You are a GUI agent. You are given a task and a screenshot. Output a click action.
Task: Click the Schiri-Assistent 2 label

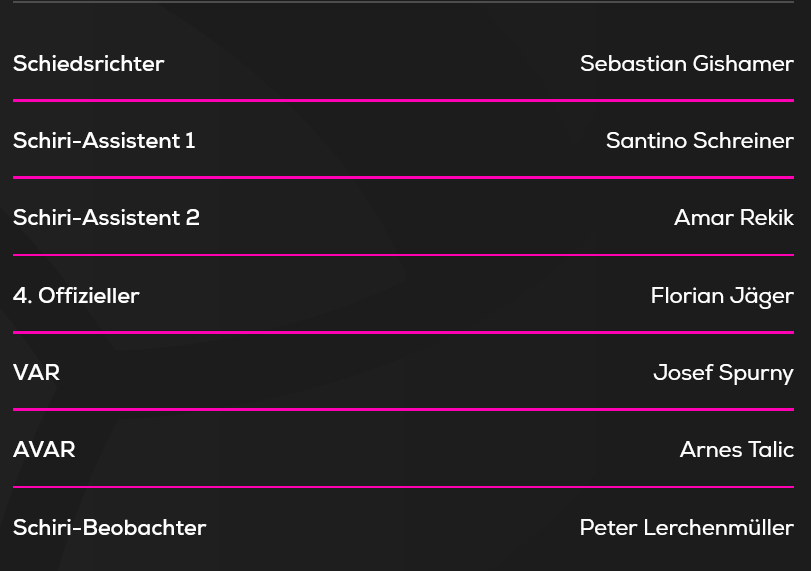tap(106, 218)
